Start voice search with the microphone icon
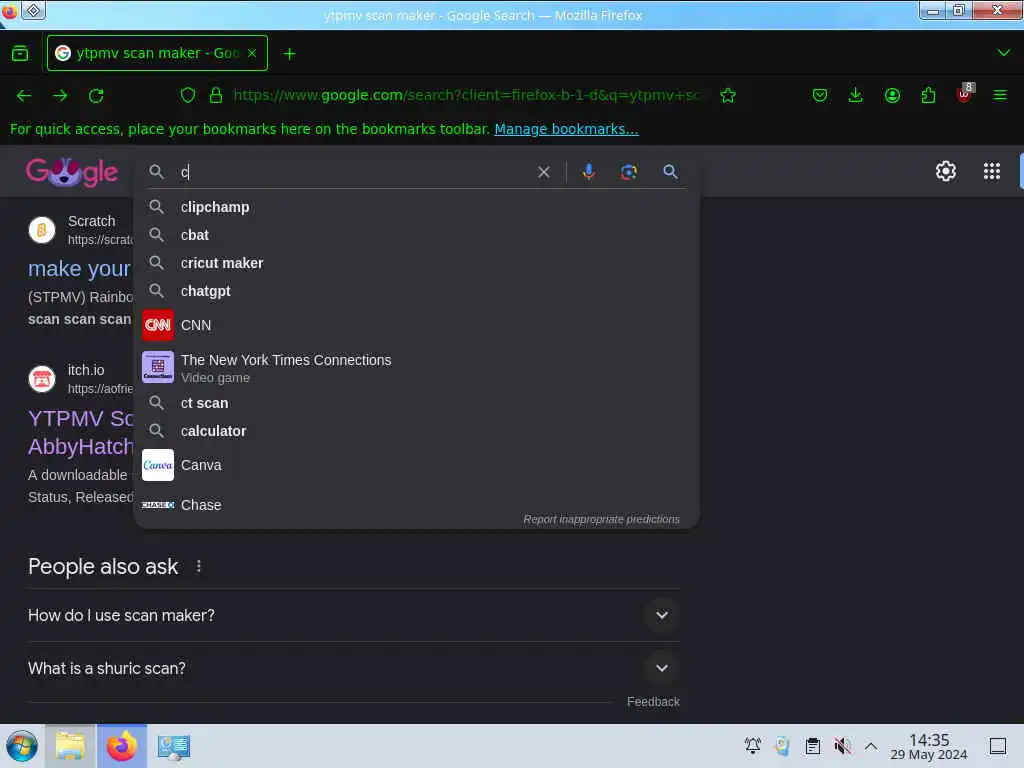Screen dimensions: 1024x768 588,172
